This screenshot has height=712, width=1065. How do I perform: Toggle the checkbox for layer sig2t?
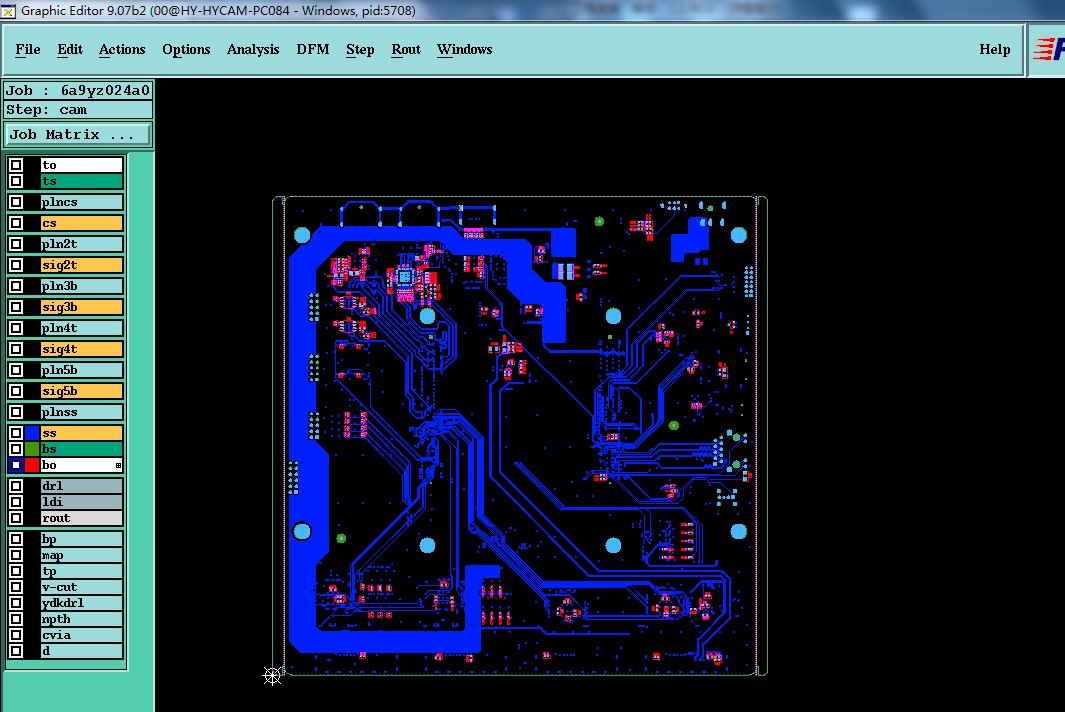coord(16,265)
